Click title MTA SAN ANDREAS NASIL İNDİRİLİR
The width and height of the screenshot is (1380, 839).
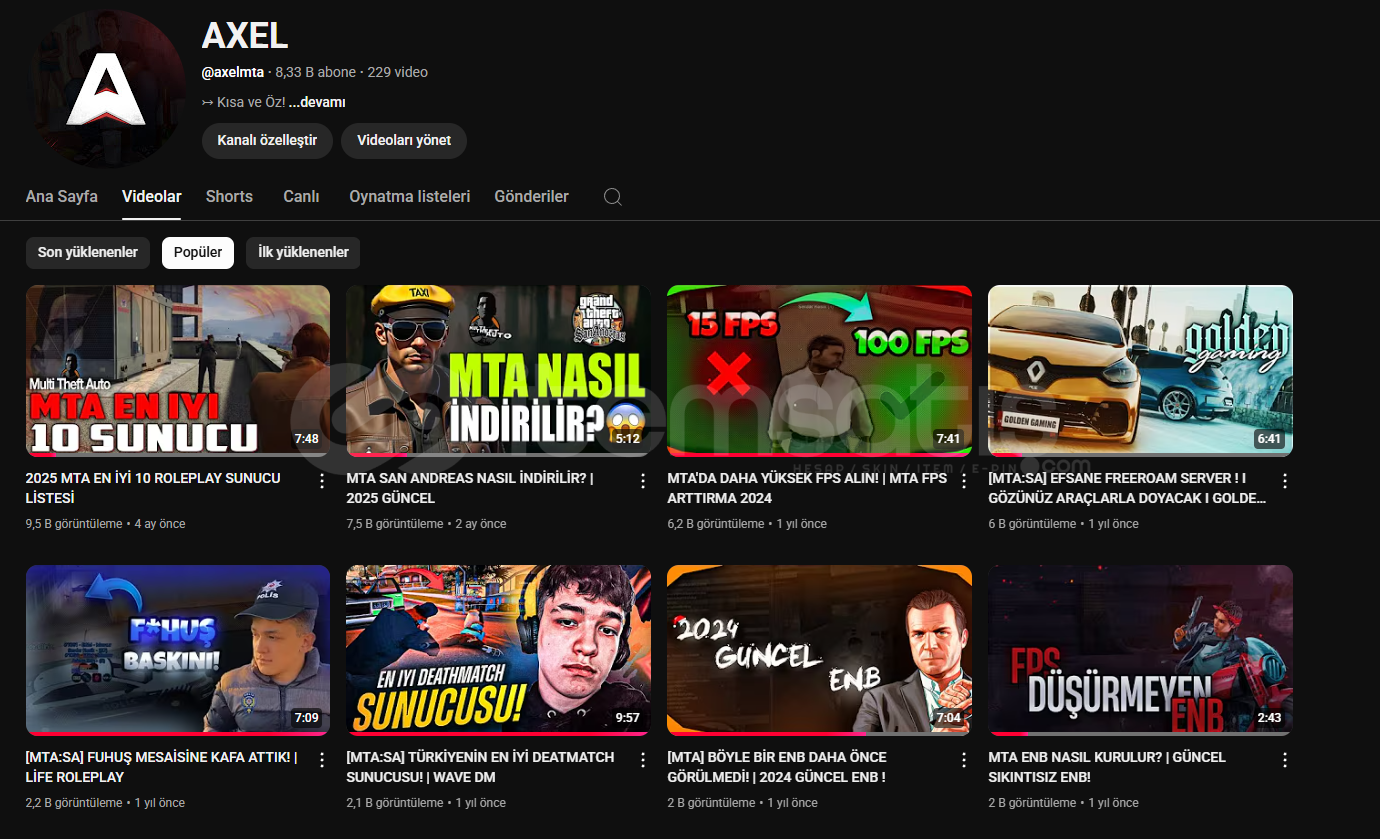(470, 488)
